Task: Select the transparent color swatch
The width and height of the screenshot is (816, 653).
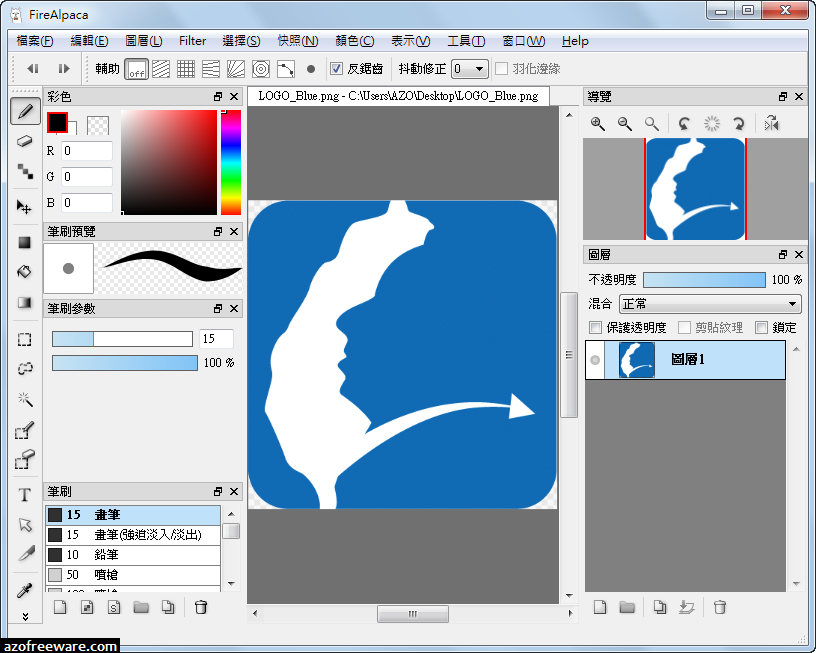Action: click(x=98, y=125)
